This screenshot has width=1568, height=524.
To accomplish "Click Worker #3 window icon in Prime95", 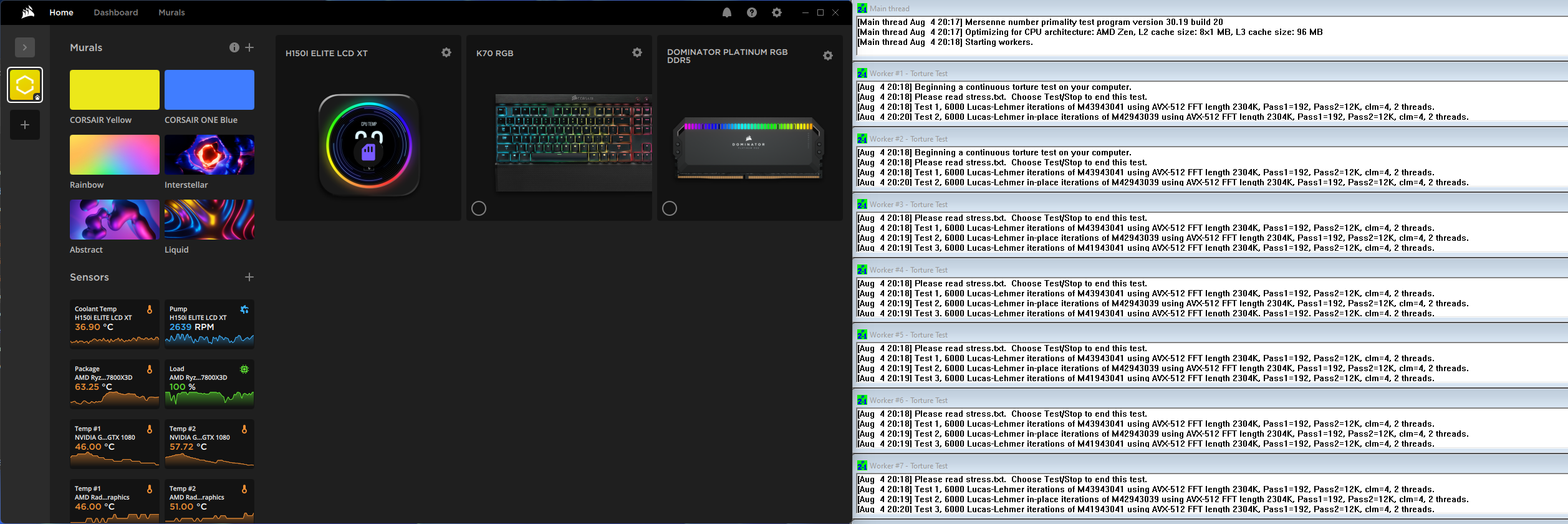I will (862, 204).
